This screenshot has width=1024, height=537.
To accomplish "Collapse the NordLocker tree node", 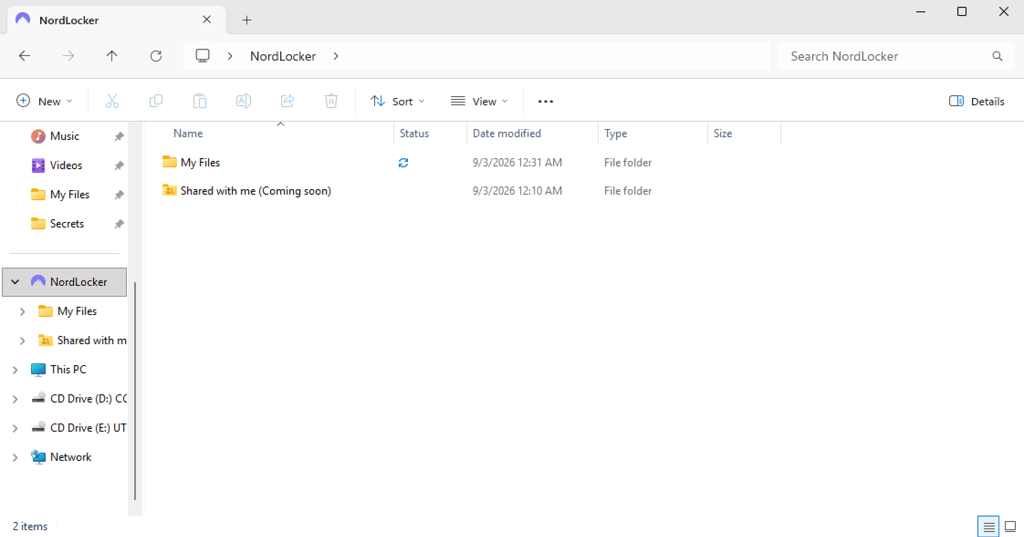I will [x=15, y=282].
